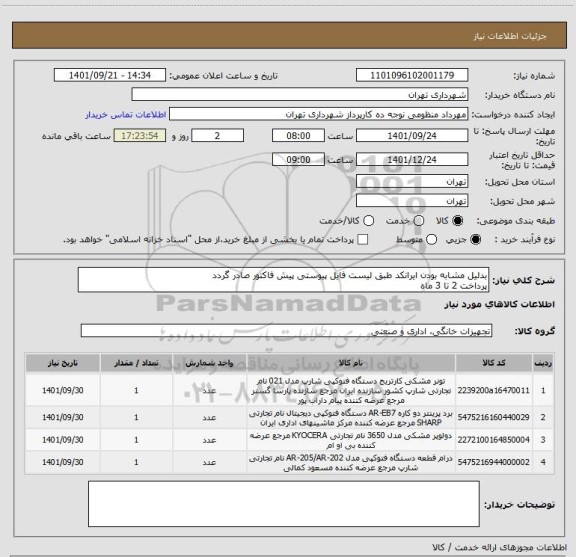The image size is (576, 557).
Task: Select the خدمت radio button
Action: tap(419, 221)
